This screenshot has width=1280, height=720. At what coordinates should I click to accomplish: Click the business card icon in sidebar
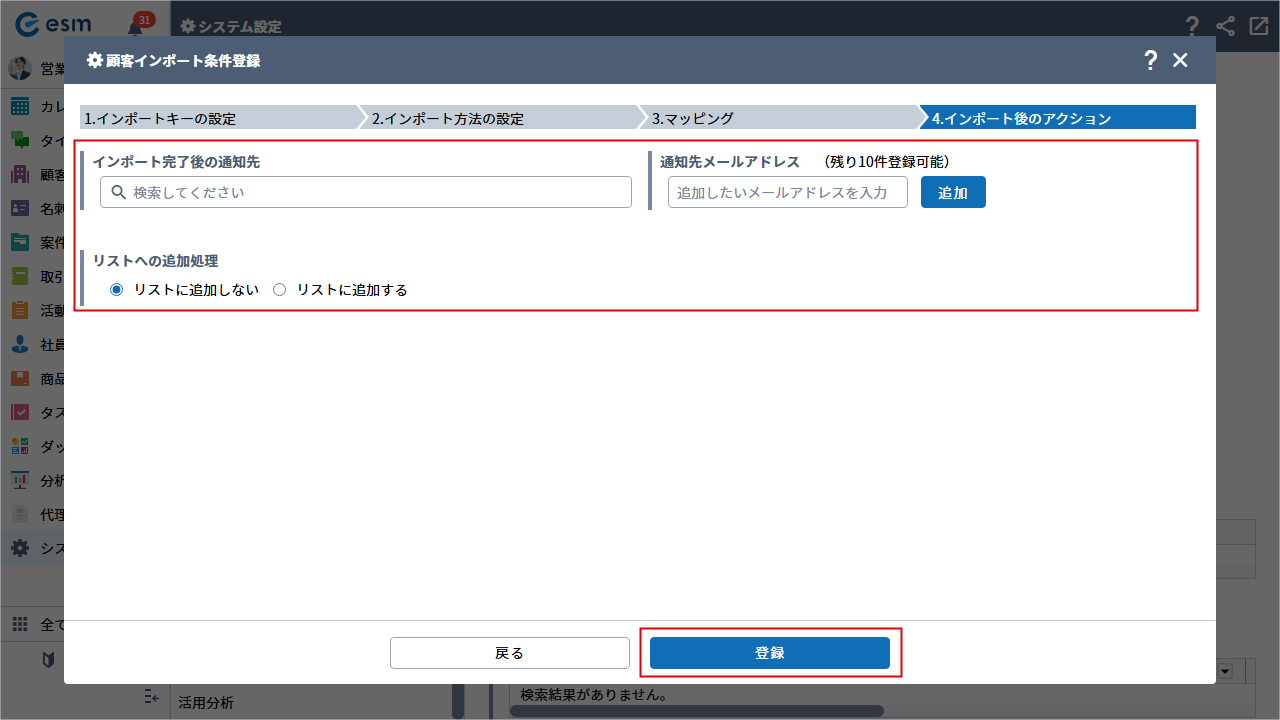coord(20,209)
